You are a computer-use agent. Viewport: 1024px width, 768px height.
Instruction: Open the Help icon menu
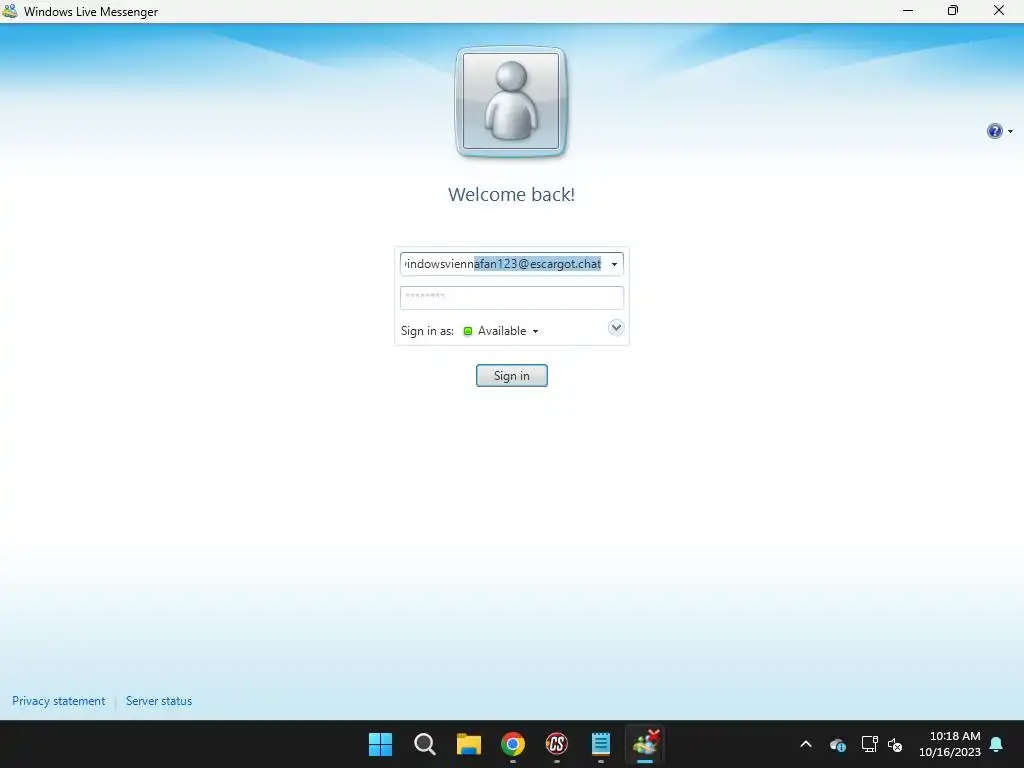coord(994,131)
